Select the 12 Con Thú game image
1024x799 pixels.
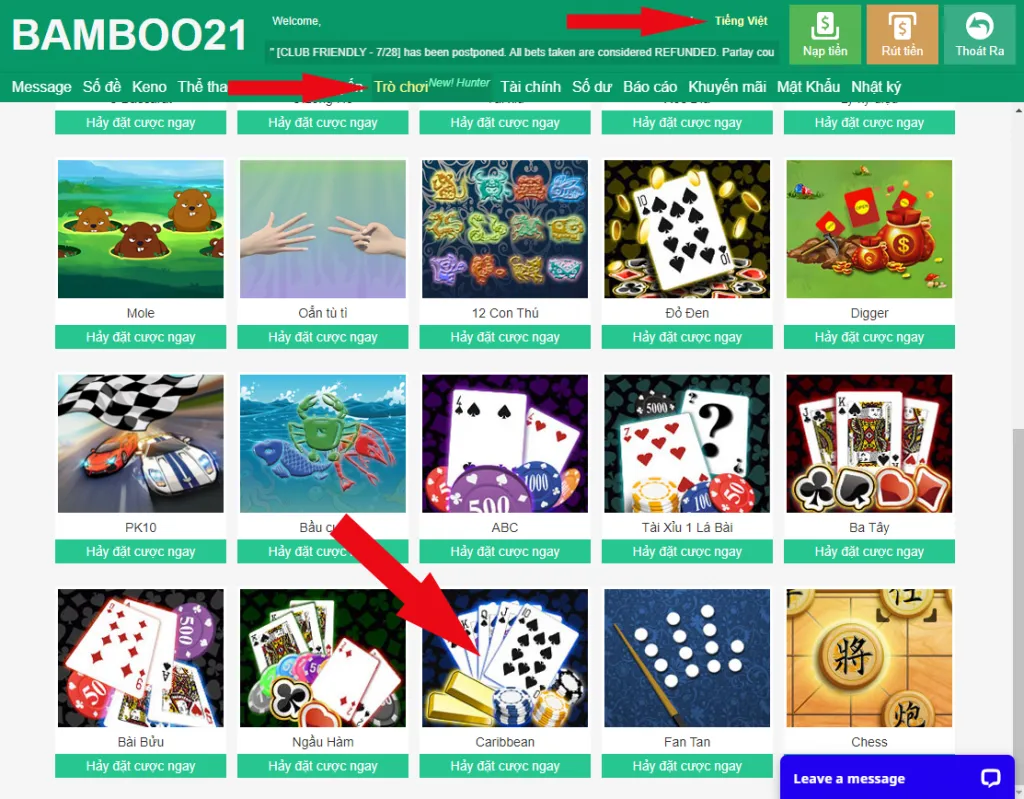pos(505,229)
